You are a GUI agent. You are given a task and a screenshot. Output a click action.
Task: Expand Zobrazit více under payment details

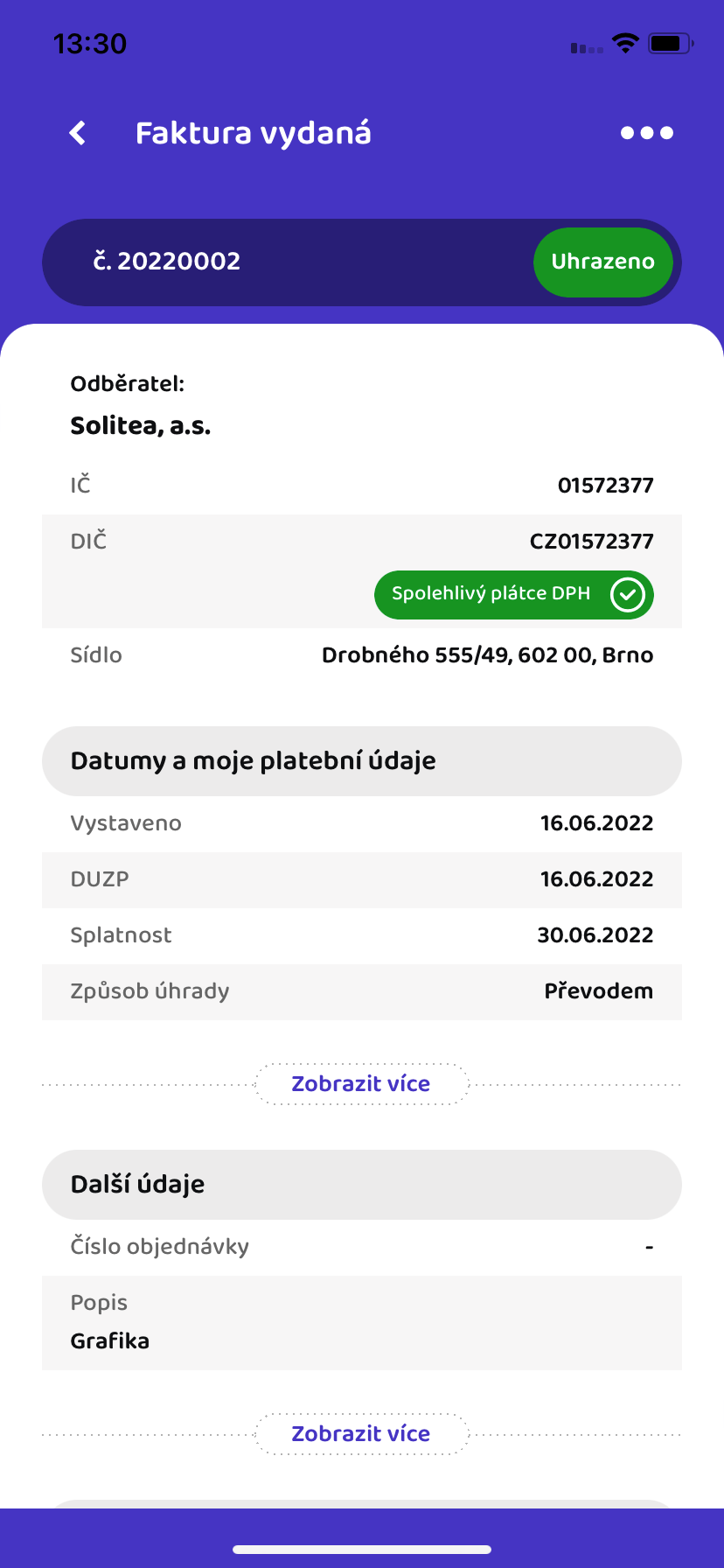click(x=361, y=1084)
